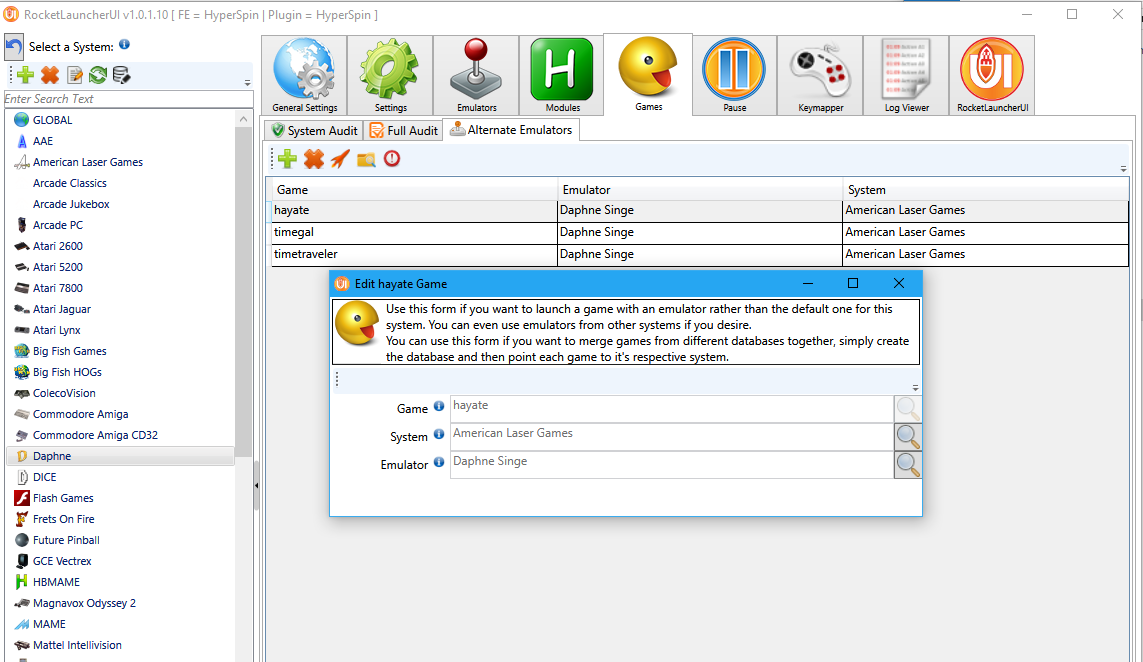Viewport: 1143px width, 662px height.
Task: Open the overflow arrow in Edit dialog toolbar
Action: click(x=916, y=388)
